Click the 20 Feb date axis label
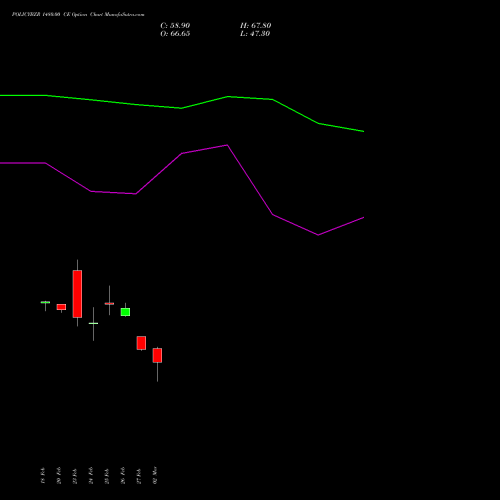Screen dimensions: 500x500 tap(59, 475)
